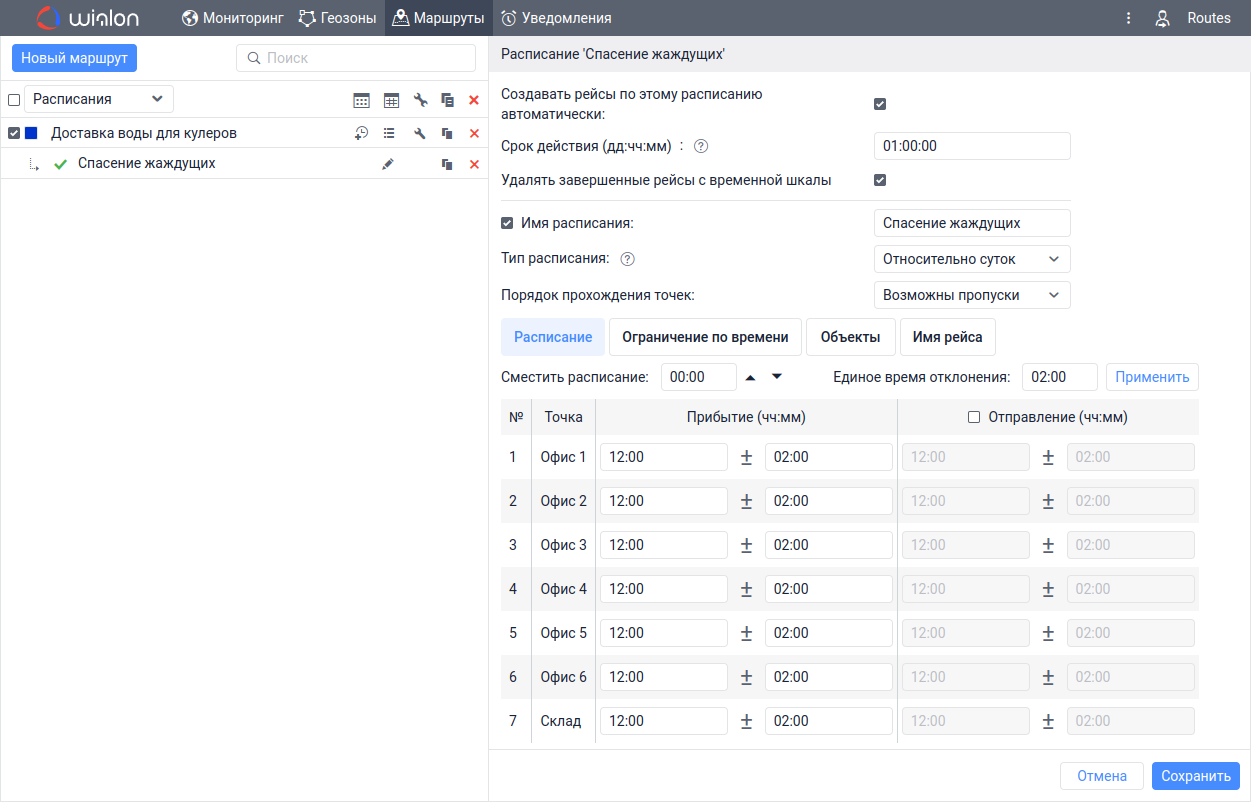Copy the Спасение жаждущих schedule
Viewport: 1251px width, 802px height.
click(447, 164)
